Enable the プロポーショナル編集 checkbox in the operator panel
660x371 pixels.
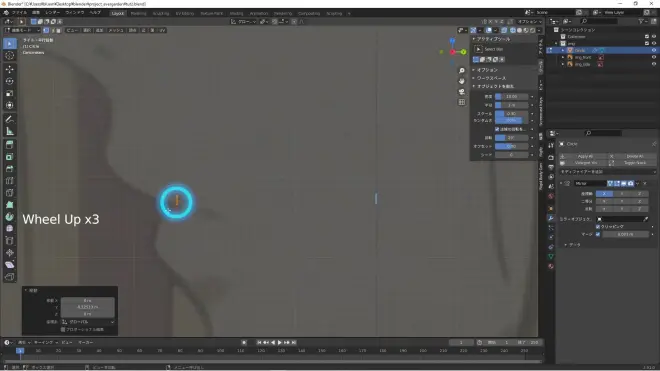pyautogui.click(x=63, y=329)
